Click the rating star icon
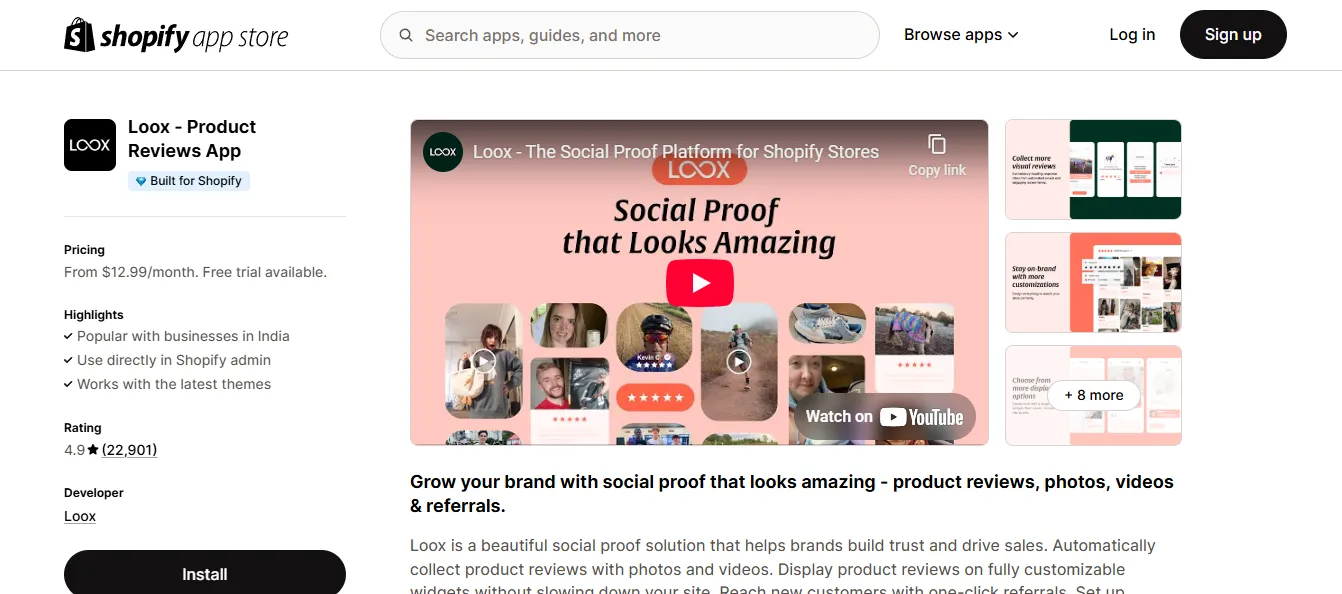Screen dimensions: 1342x594 pos(93,450)
